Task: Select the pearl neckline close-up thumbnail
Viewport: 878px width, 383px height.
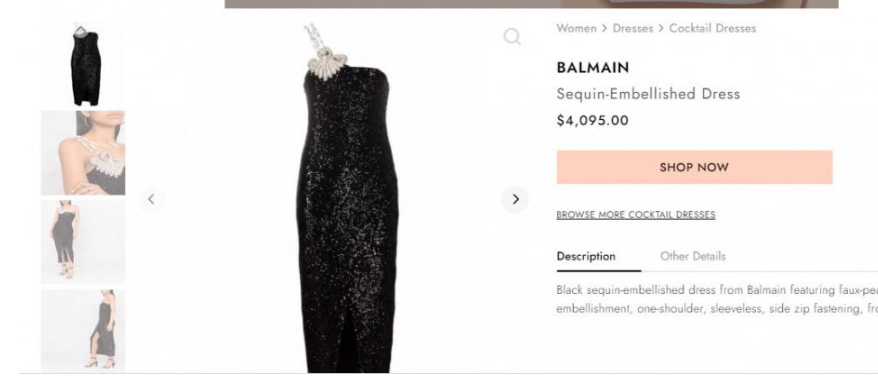Action: click(x=83, y=153)
